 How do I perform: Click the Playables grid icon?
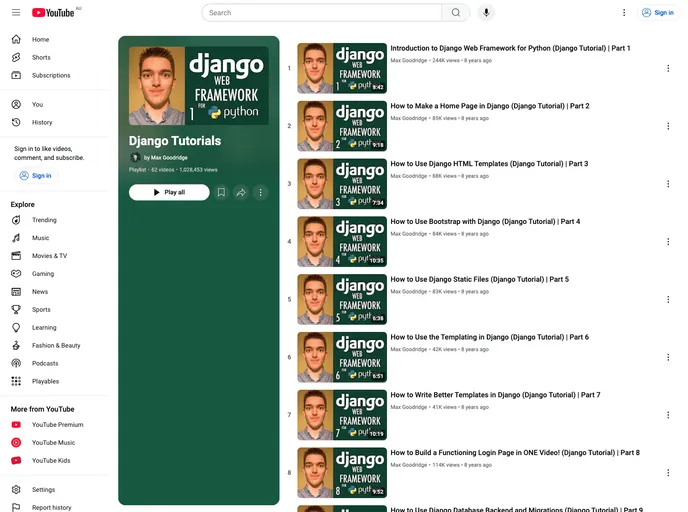[x=16, y=381]
